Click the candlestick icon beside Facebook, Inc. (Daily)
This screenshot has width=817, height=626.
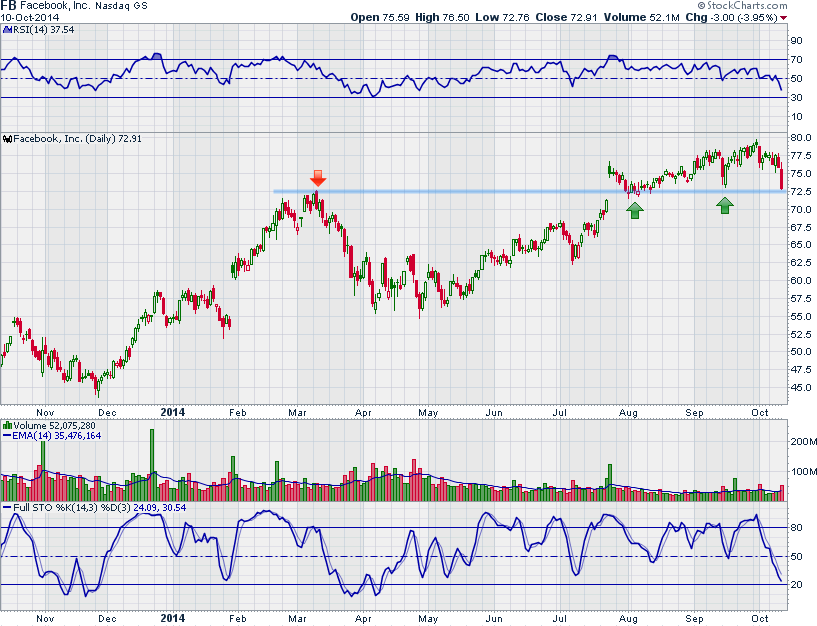[x=7, y=139]
